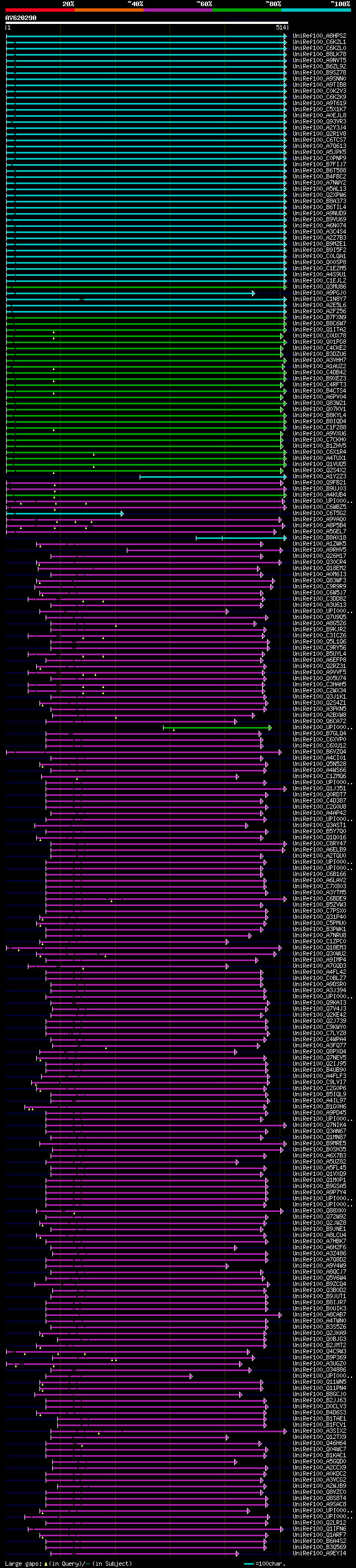Select hit label UniRef100_C1N8Y7
Screen dimensions: 356x1568
click(x=319, y=299)
